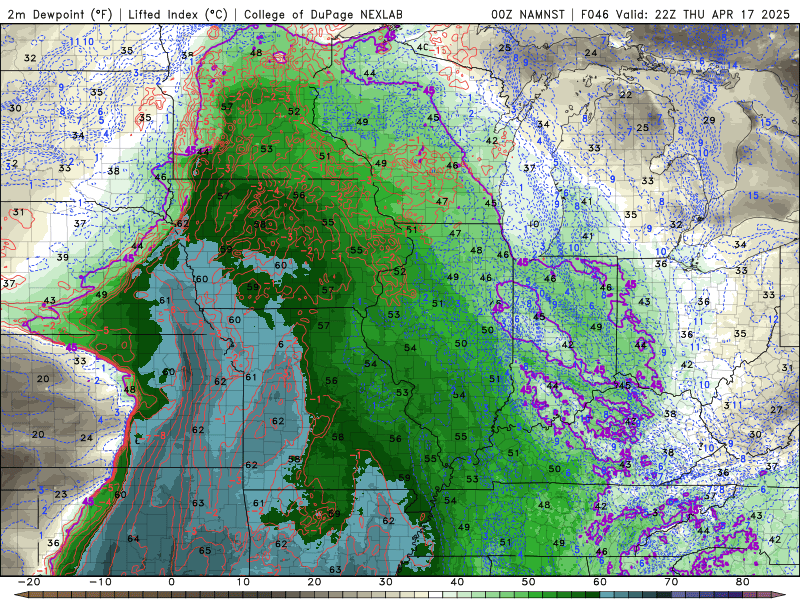Viewport: 800px width, 600px height.
Task: Select the "College of DuPage NEXLAB" header text
Action: (323, 14)
